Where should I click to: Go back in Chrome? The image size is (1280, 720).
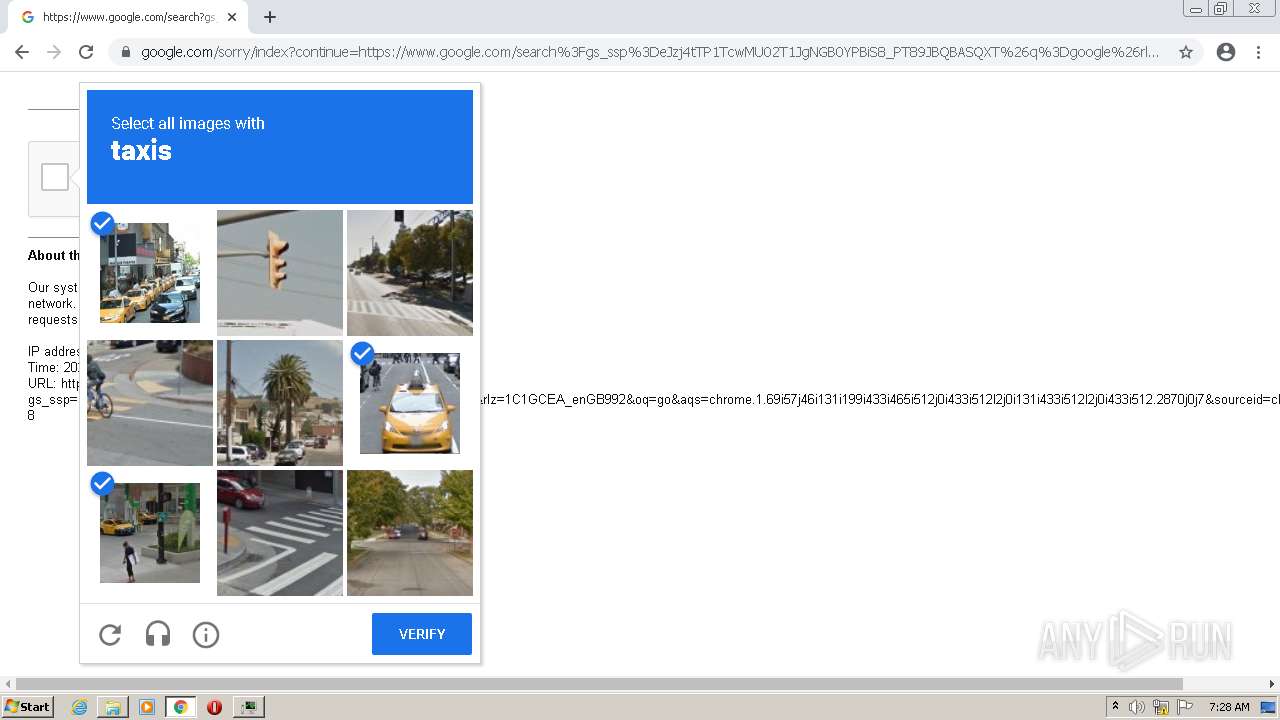click(22, 52)
